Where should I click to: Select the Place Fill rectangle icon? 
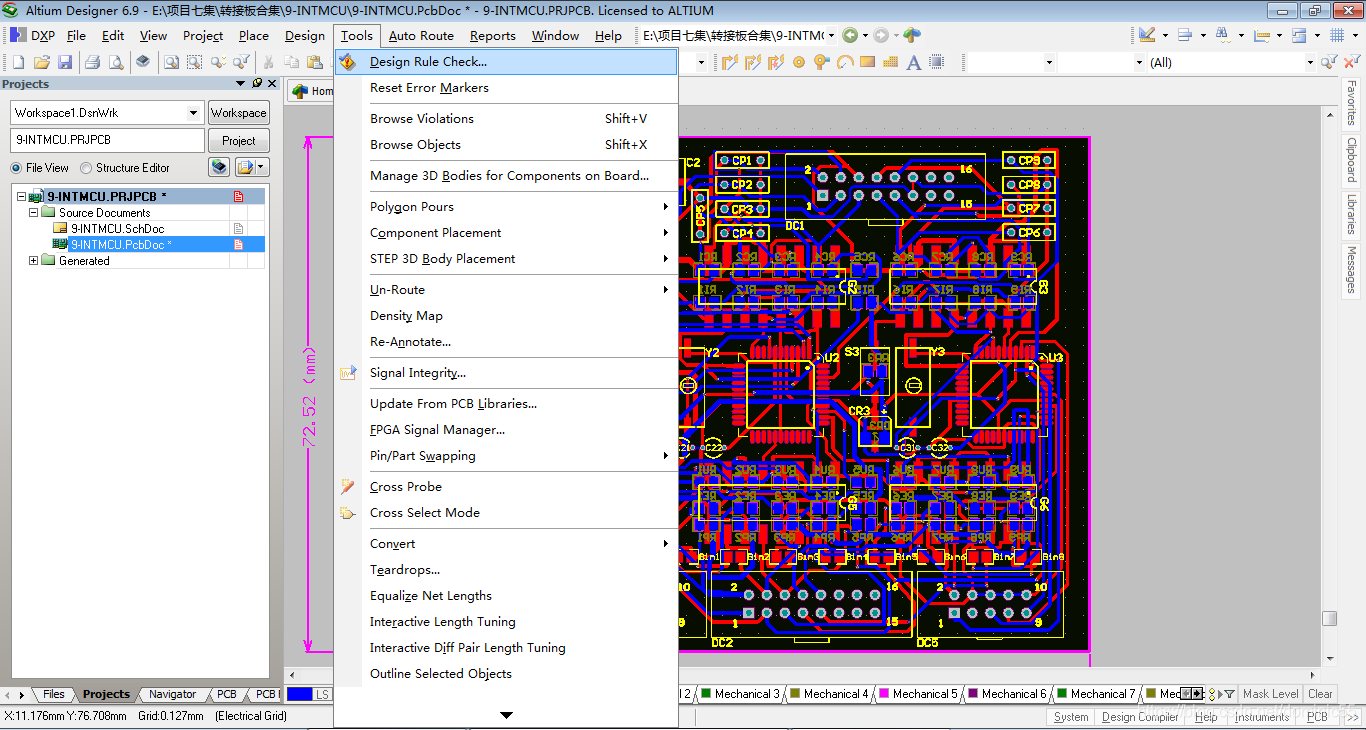867,62
